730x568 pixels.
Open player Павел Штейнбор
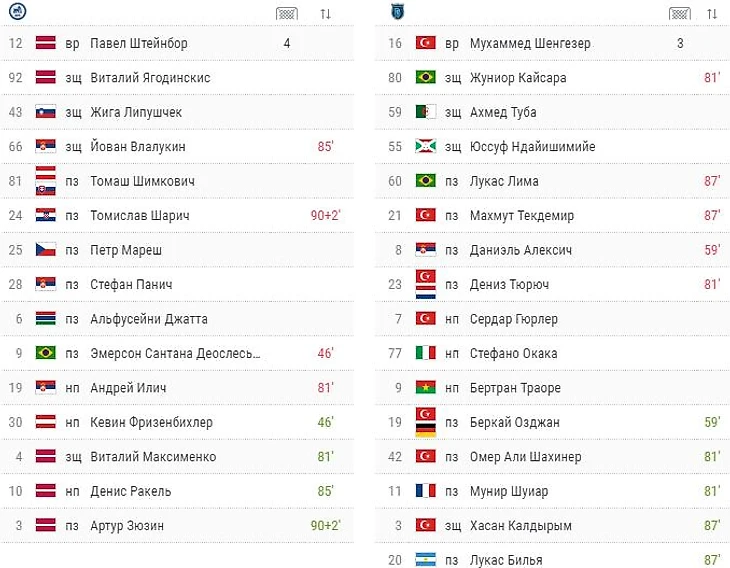[139, 43]
